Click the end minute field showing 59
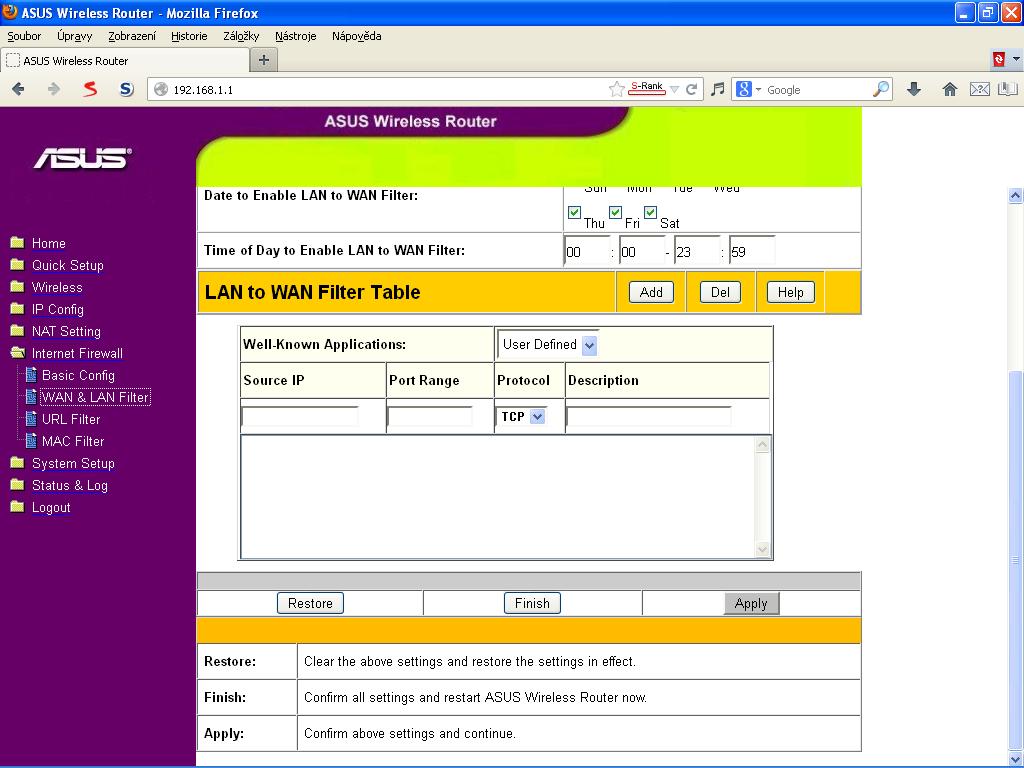 [x=752, y=251]
